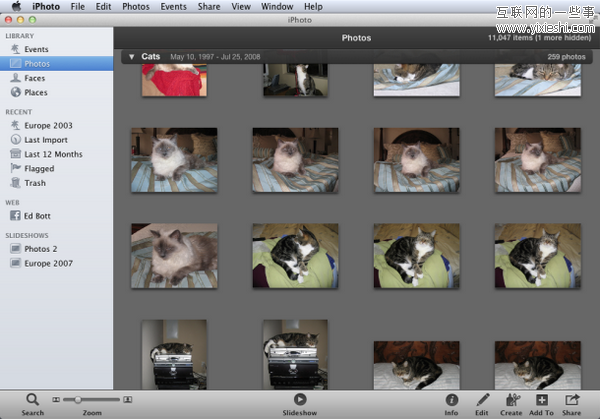Viewport: 600px width, 419px height.
Task: Open the Share menu in menu bar
Action: tap(209, 7)
